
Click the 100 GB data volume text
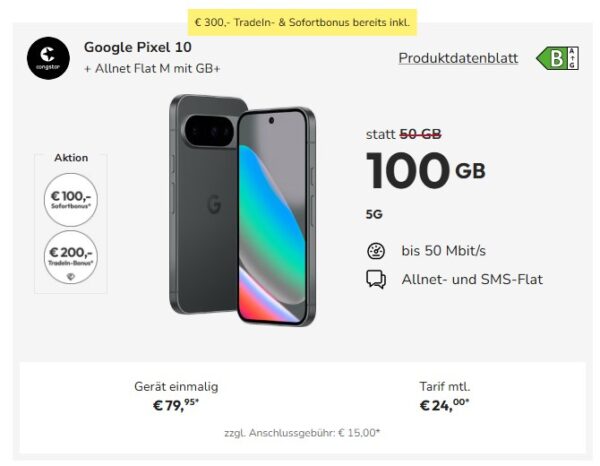pos(426,171)
